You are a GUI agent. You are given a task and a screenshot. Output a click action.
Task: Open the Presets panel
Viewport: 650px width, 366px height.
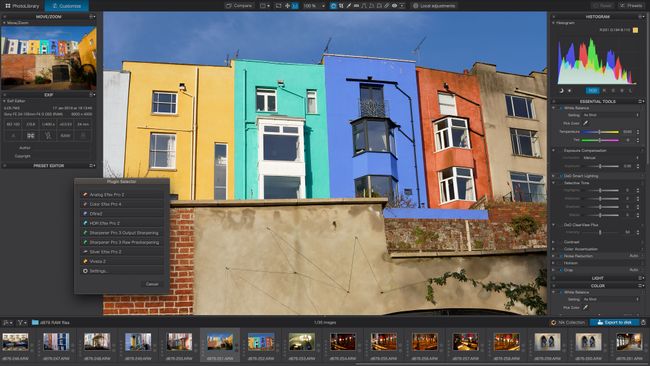pos(631,6)
